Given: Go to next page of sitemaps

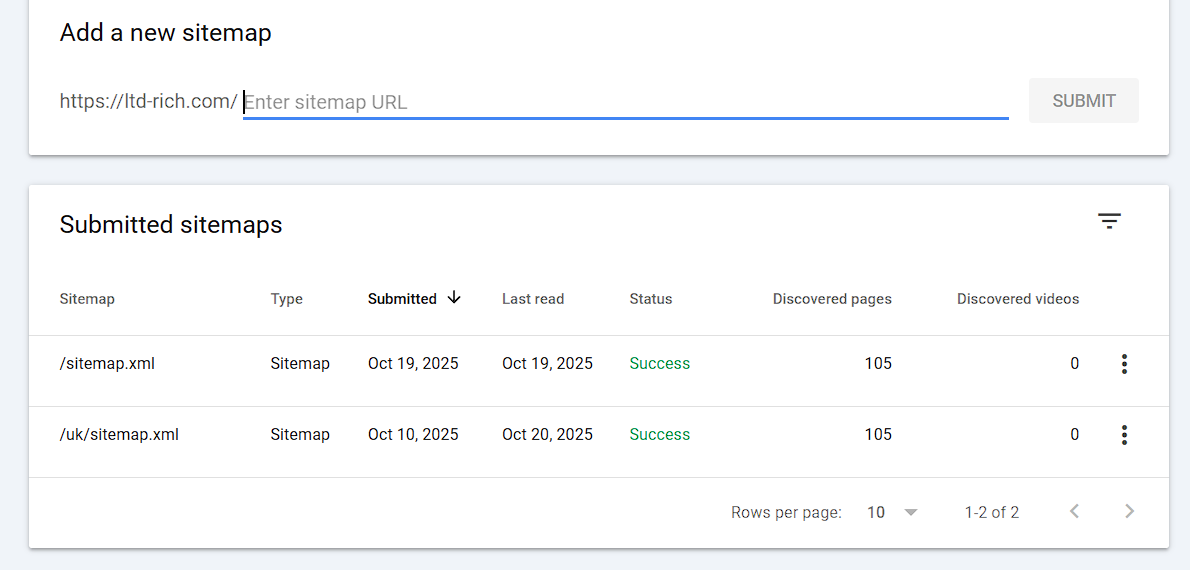Looking at the screenshot, I should tap(1129, 512).
